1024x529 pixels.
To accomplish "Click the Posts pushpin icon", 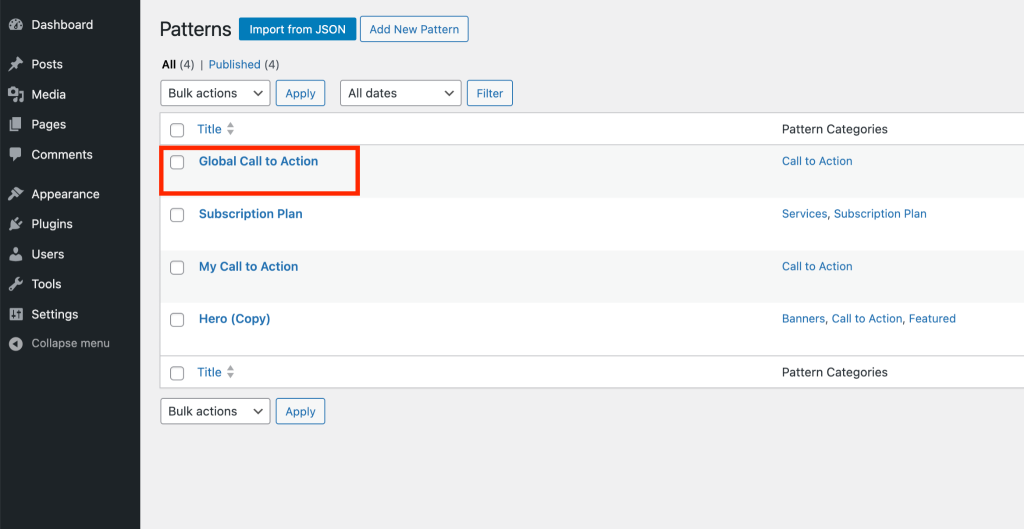I will point(16,64).
